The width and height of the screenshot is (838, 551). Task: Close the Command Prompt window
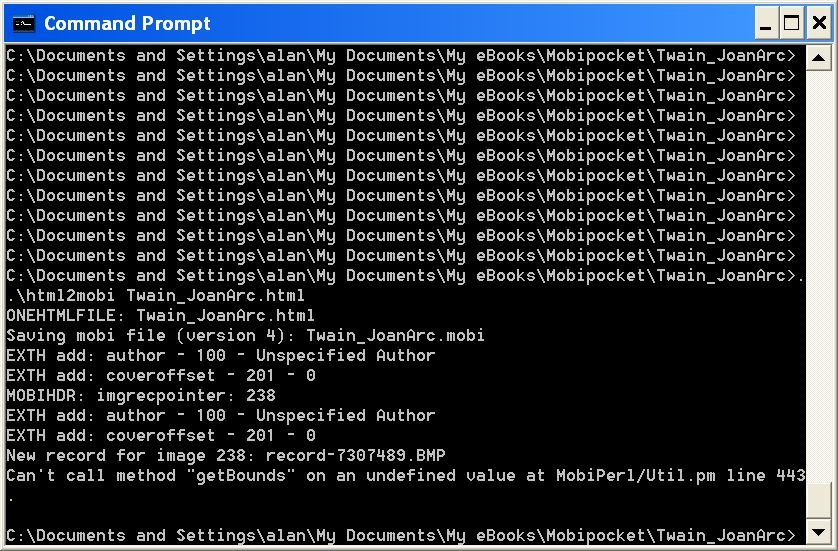click(817, 23)
